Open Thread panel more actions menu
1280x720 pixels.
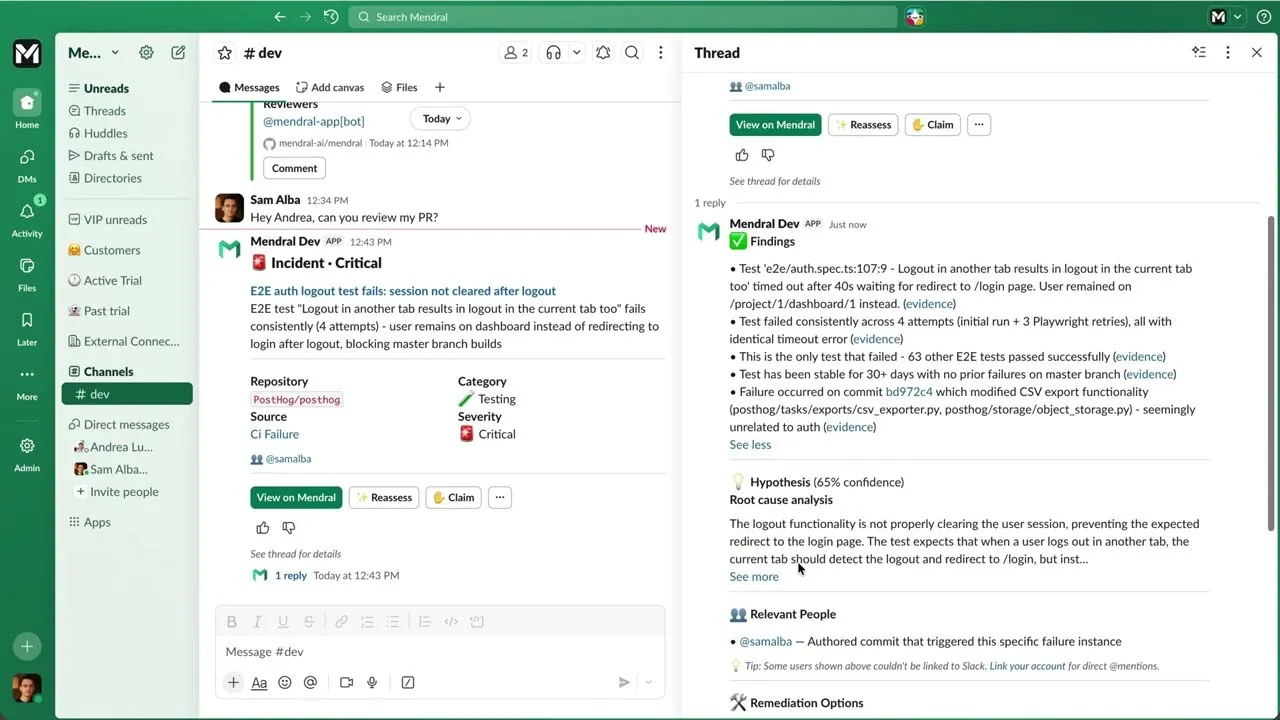[1228, 53]
